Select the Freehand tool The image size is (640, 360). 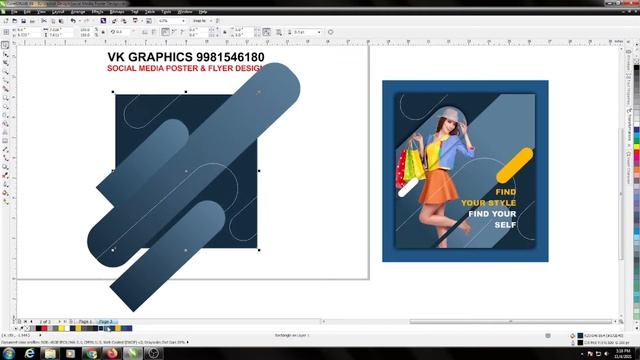[x=5, y=80]
